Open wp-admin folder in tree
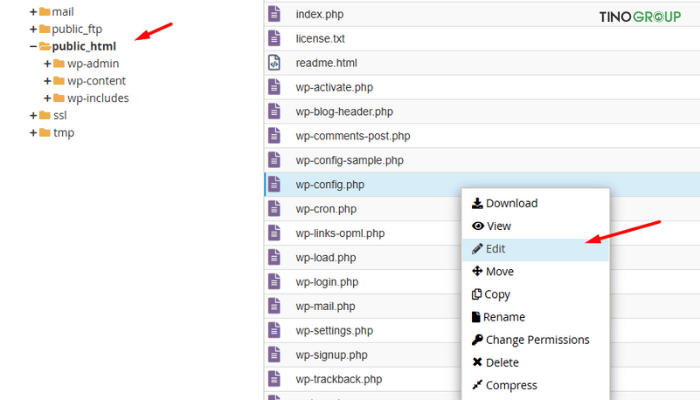This screenshot has height=400, width=700. tap(93, 64)
